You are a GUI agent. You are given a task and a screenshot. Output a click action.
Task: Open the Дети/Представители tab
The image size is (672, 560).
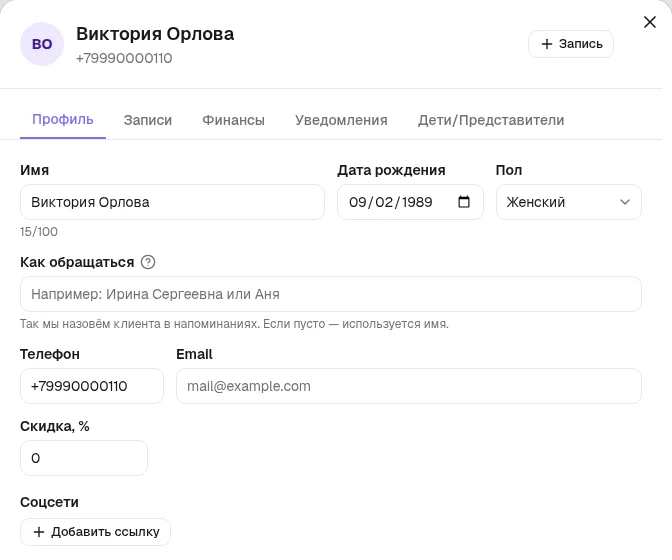click(491, 120)
